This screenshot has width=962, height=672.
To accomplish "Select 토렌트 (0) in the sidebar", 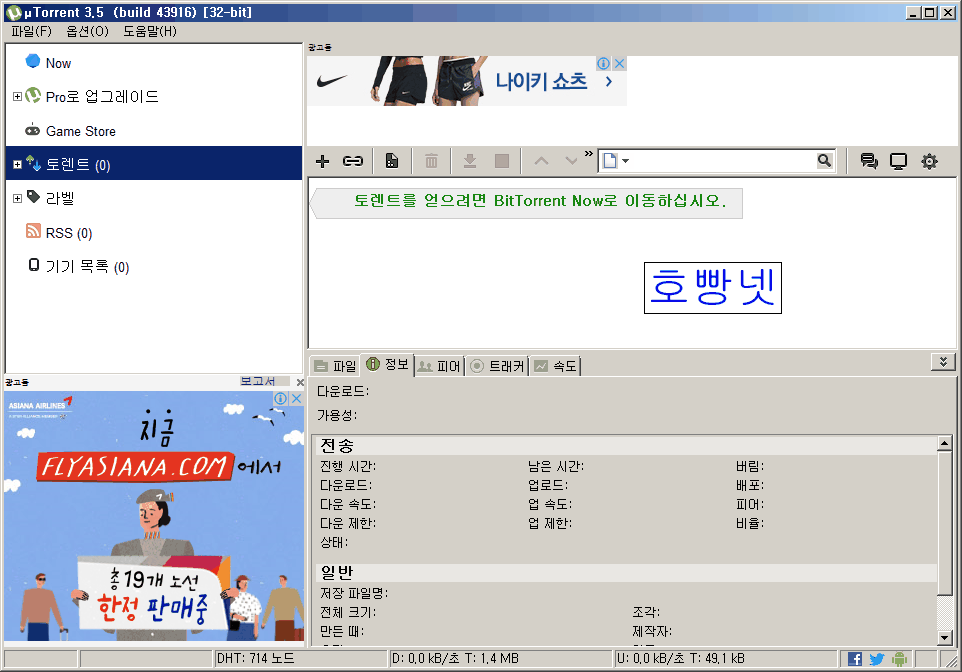I will (153, 163).
